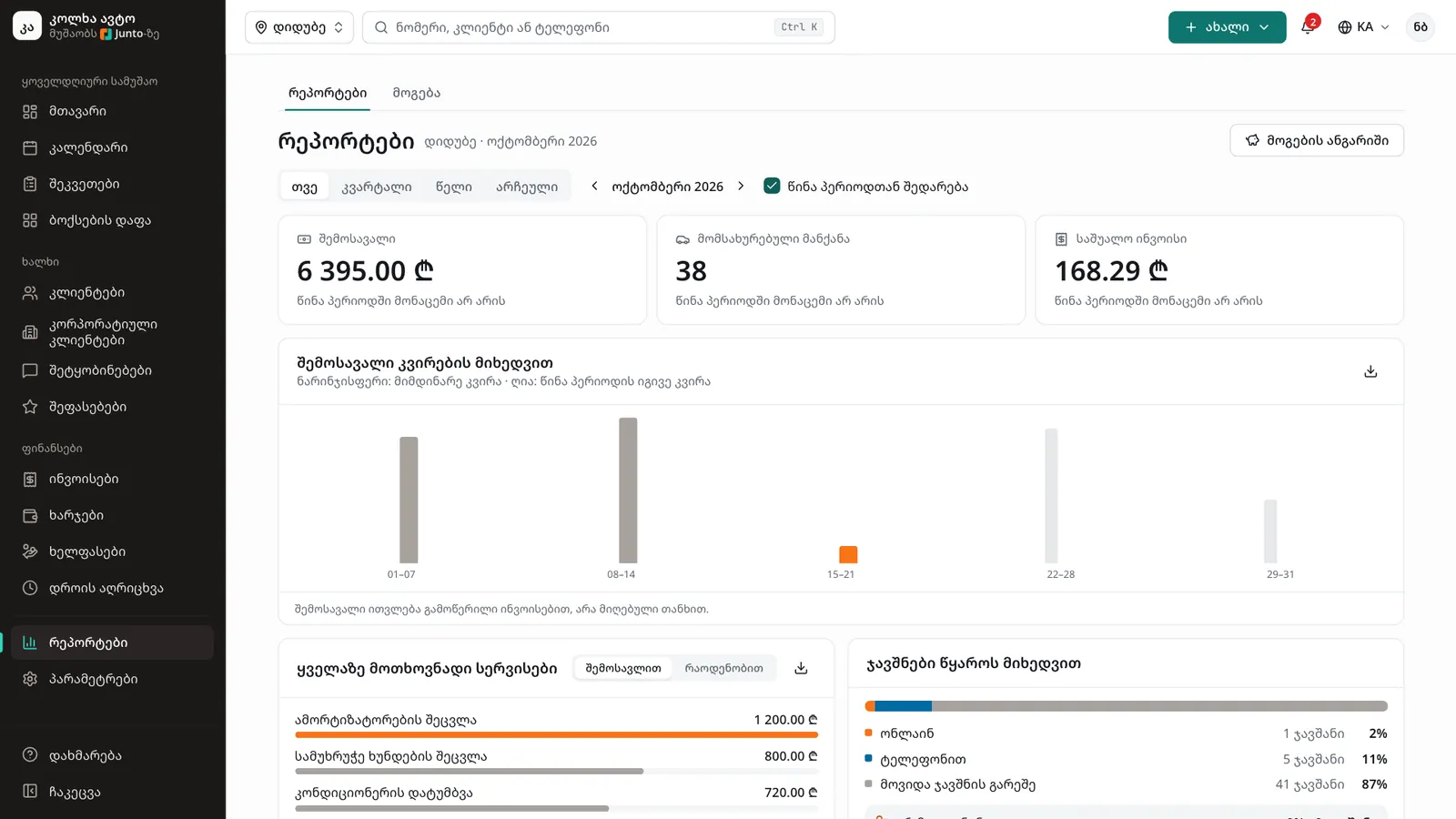This screenshot has width=1456, height=819.
Task: Collapse sidebar with ჩაკეცვა
Action: pos(113,792)
